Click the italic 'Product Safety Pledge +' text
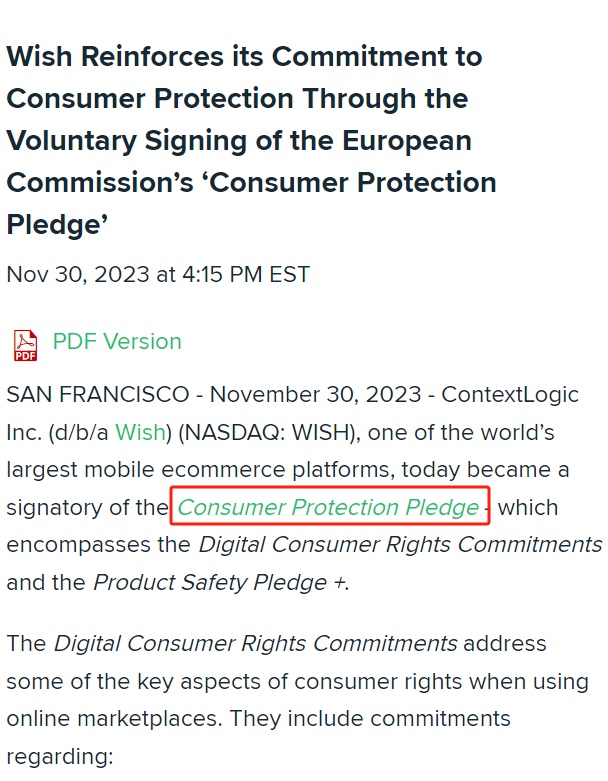The width and height of the screenshot is (608, 781). (219, 582)
